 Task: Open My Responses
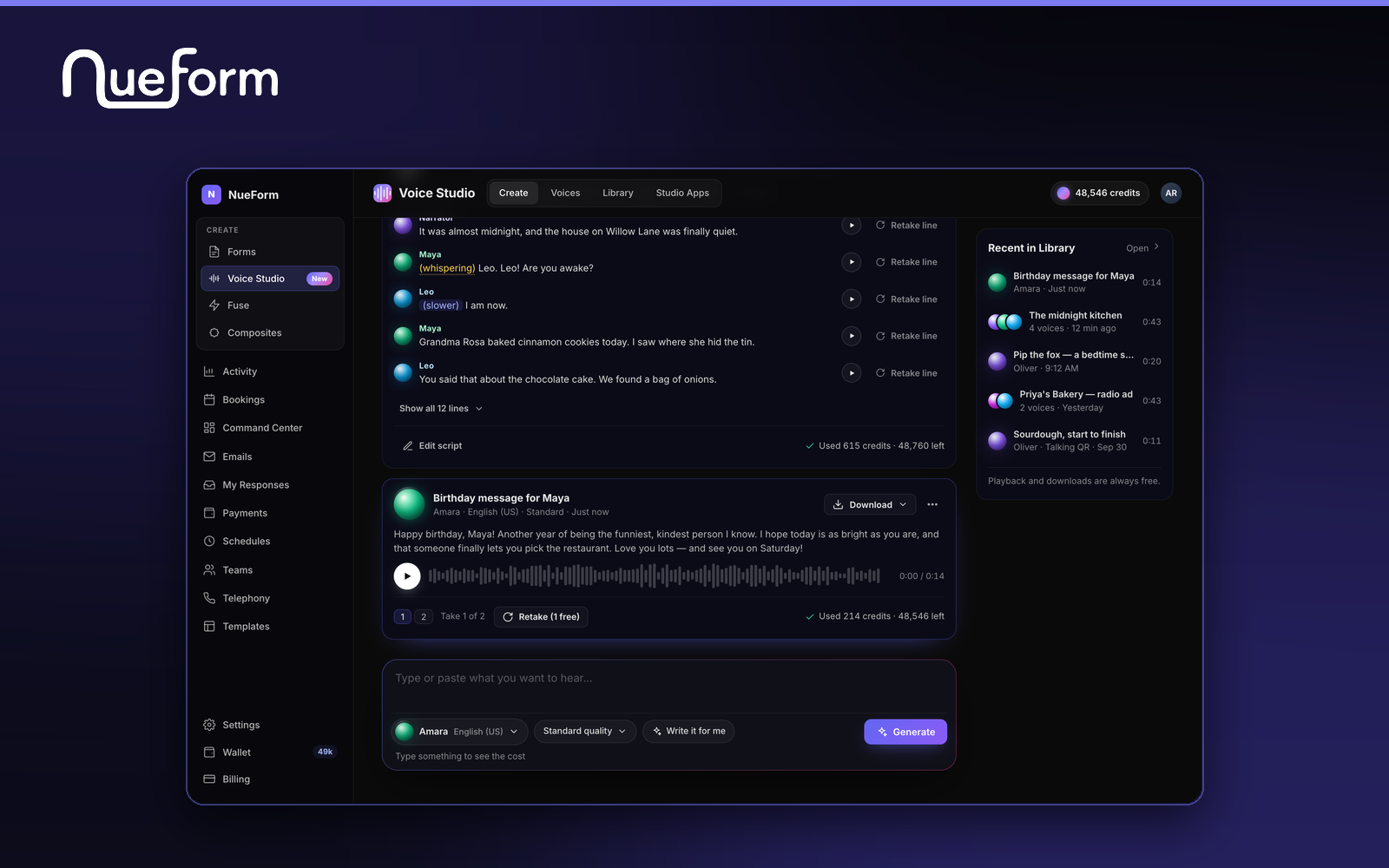tap(270, 484)
